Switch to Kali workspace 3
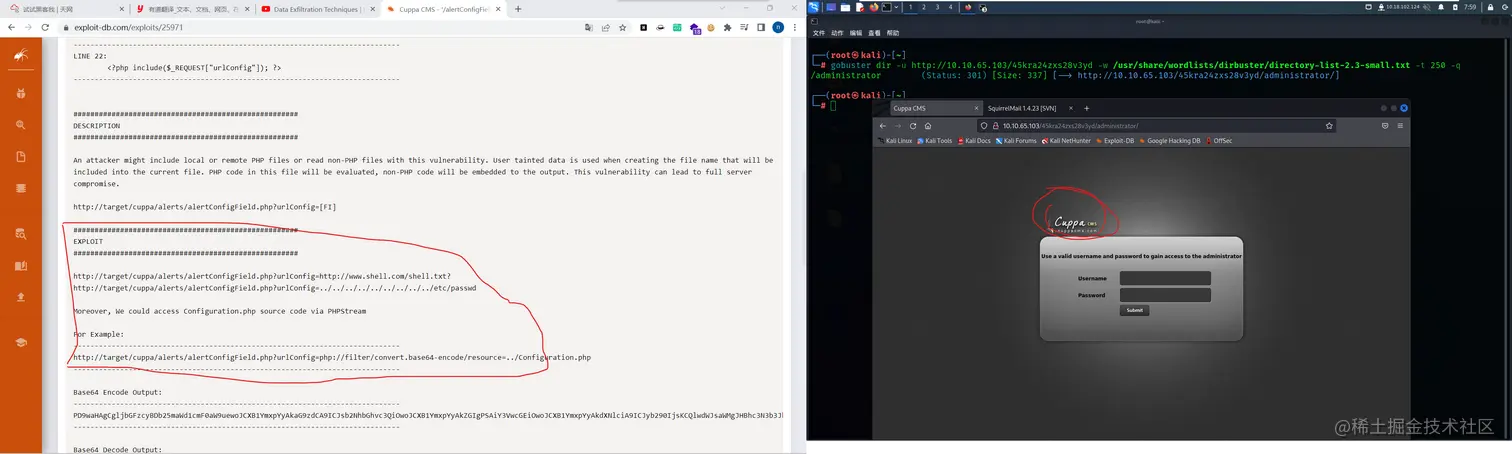1512x454 pixels. 937,7
